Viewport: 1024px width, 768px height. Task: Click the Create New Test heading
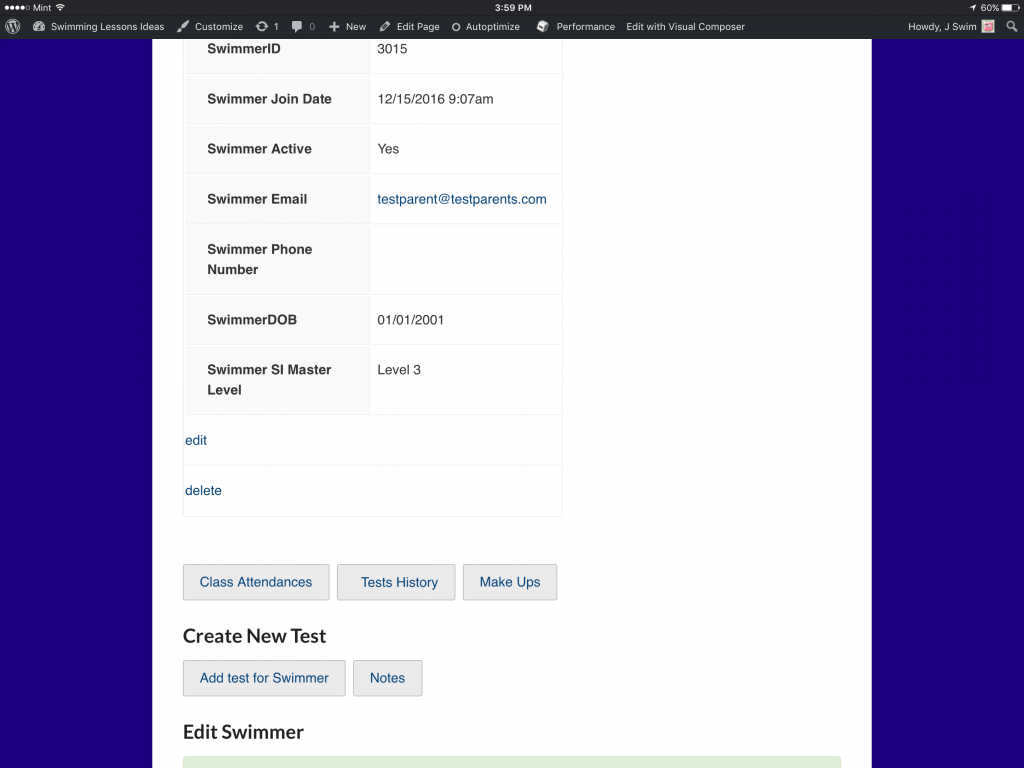pos(254,636)
